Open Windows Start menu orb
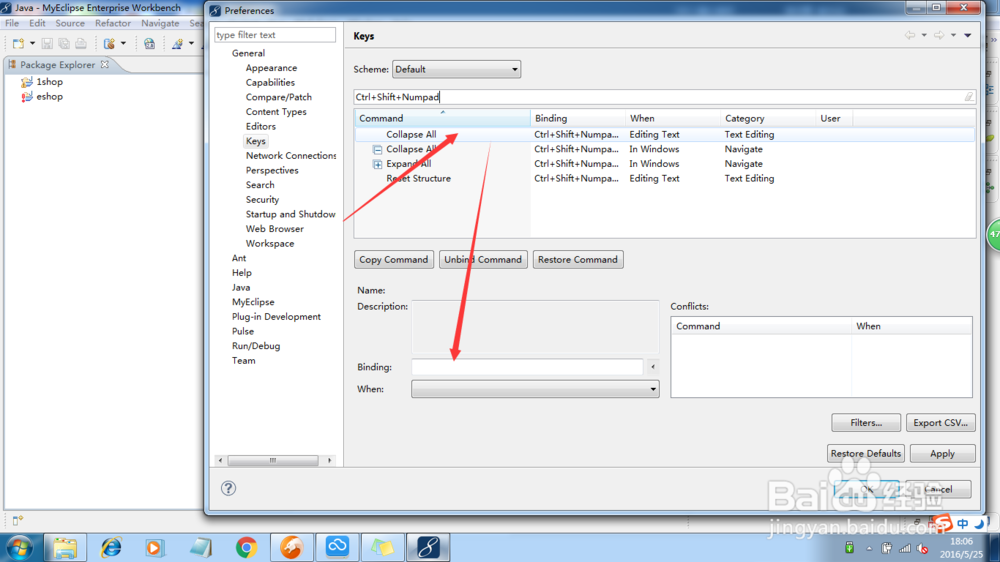This screenshot has height=562, width=1000. click(19, 547)
